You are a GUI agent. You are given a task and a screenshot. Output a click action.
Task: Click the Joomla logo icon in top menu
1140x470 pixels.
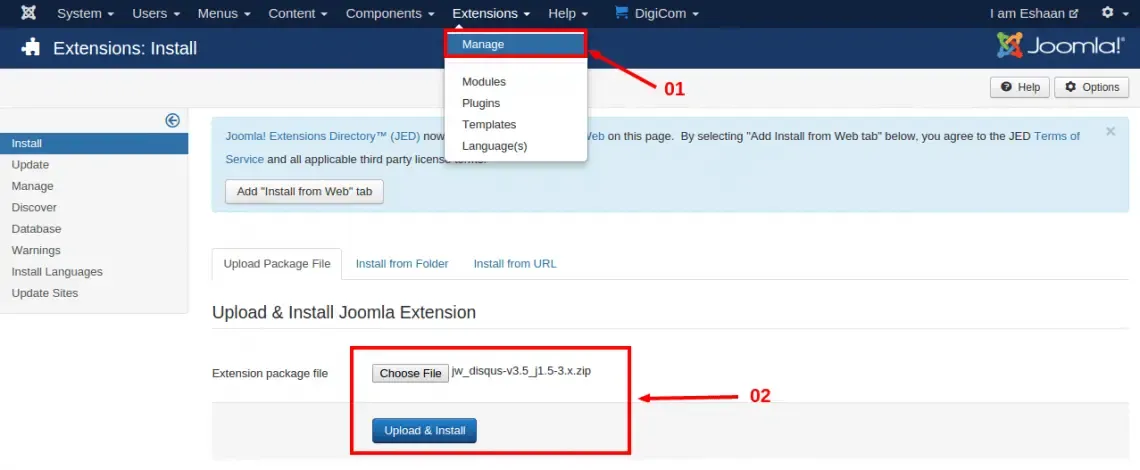click(28, 13)
